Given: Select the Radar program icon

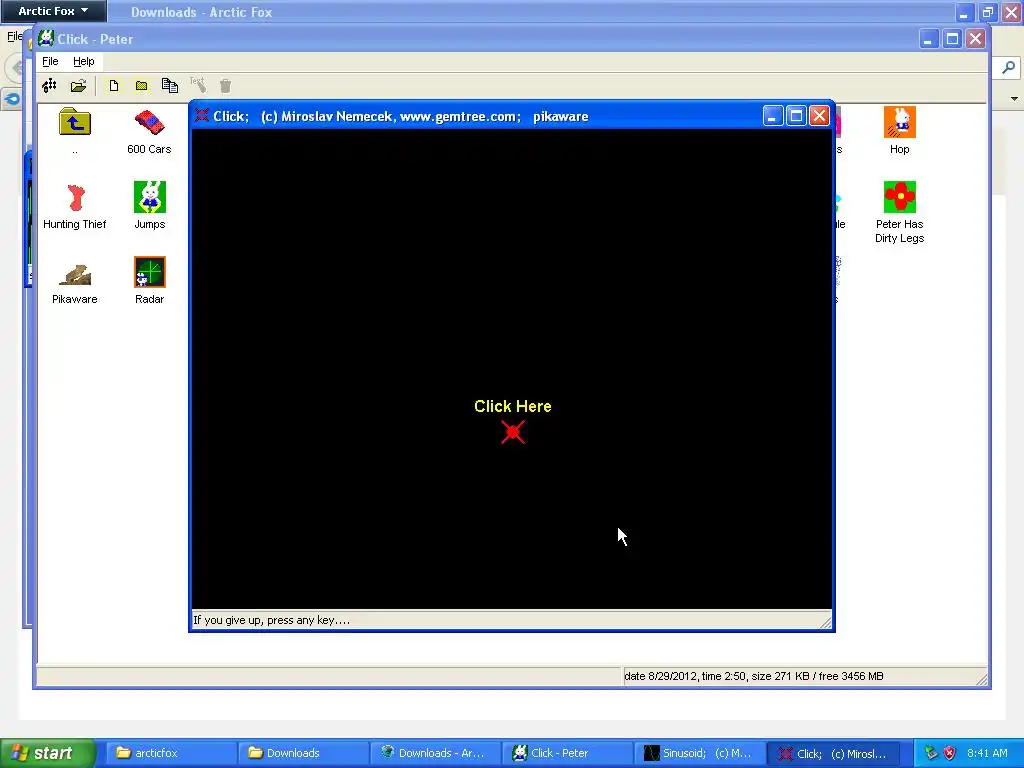Looking at the screenshot, I should (x=150, y=281).
